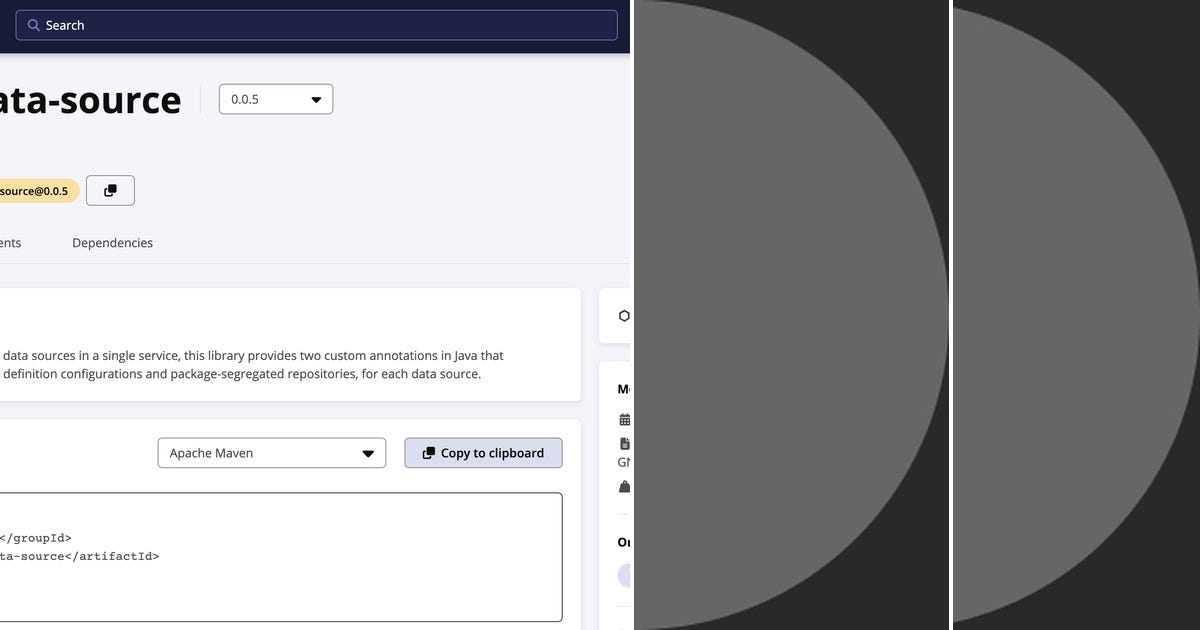This screenshot has width=1200, height=630.
Task: Open the Dependents tab
Action: coord(10,242)
